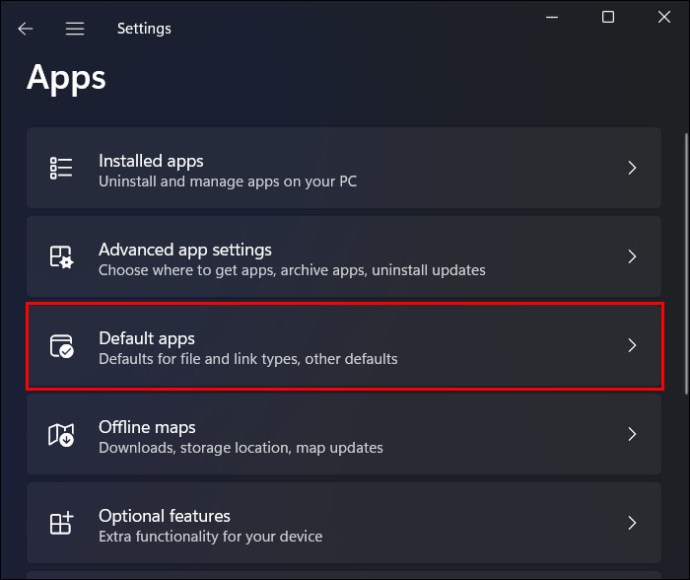The width and height of the screenshot is (690, 580).
Task: Expand Optional features chevron arrow
Action: click(x=632, y=523)
